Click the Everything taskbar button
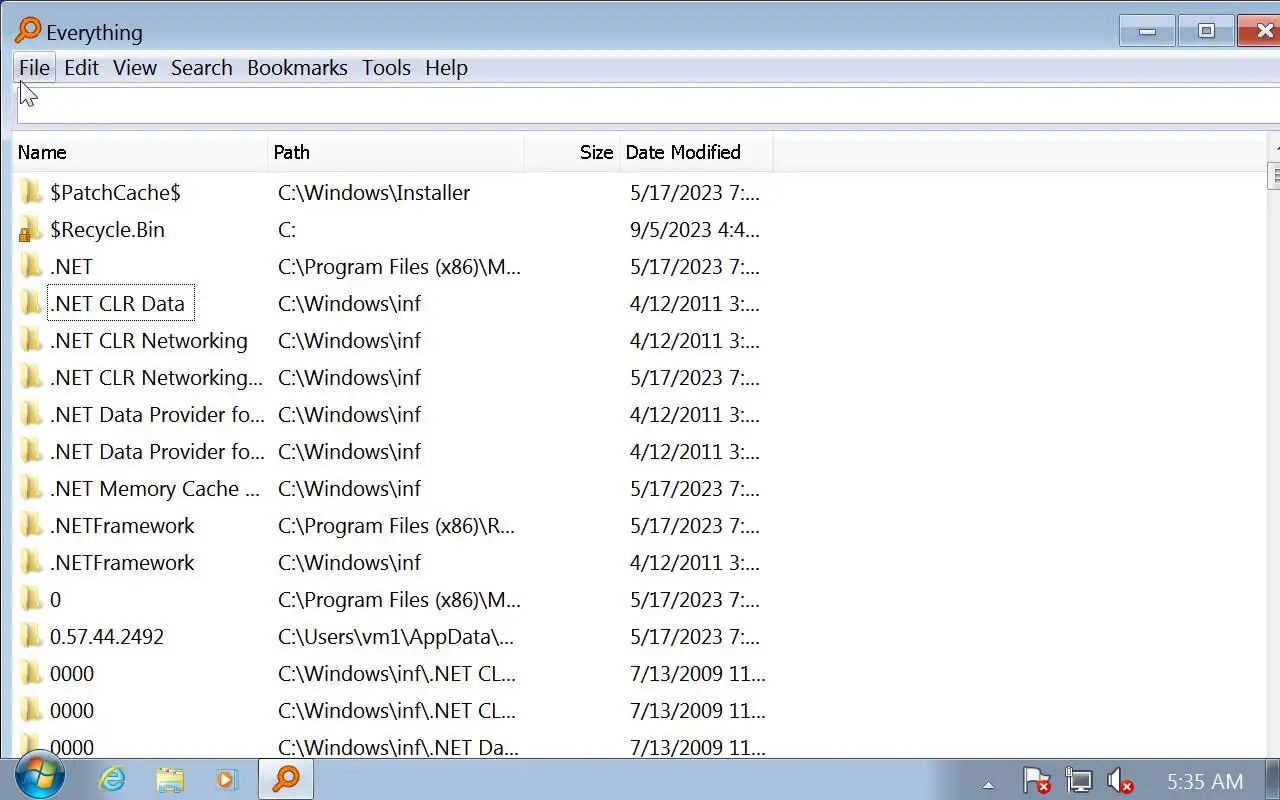Viewport: 1280px width, 800px height. [x=286, y=779]
